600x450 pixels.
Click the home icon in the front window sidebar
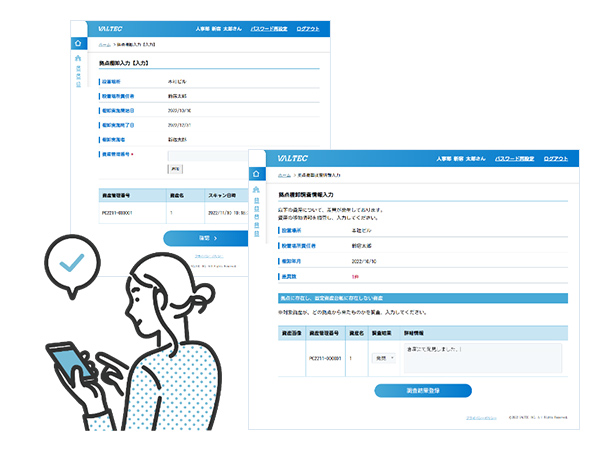click(x=257, y=173)
